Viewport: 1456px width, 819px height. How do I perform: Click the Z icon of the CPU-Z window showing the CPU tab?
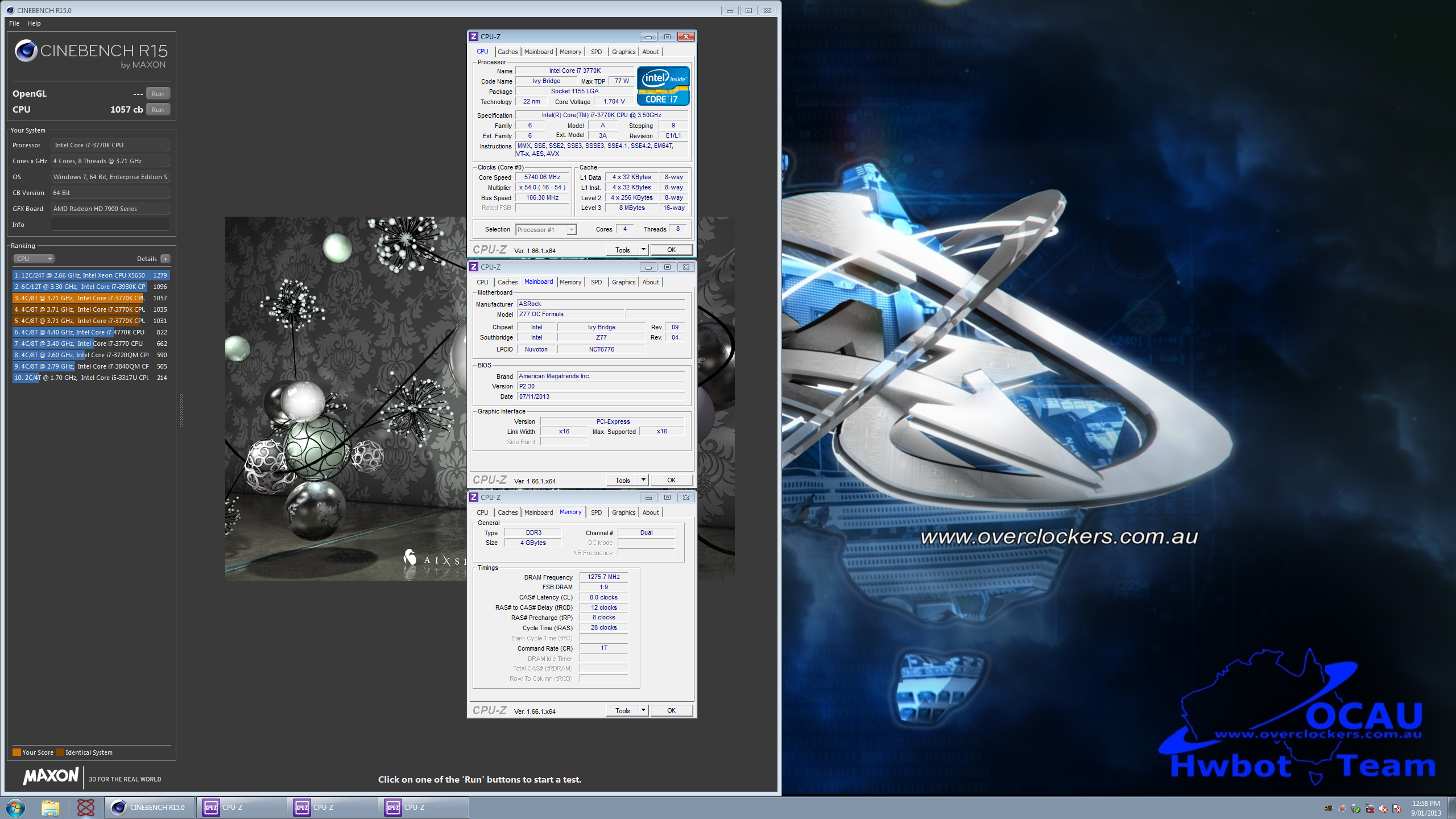(x=474, y=36)
